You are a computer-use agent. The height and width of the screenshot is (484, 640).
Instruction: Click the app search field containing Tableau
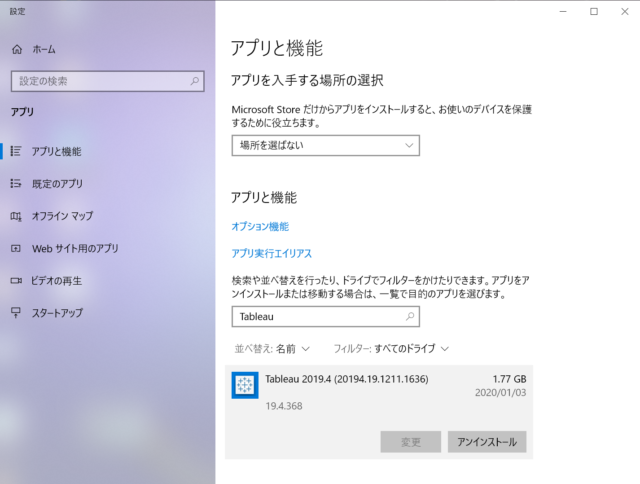point(325,316)
